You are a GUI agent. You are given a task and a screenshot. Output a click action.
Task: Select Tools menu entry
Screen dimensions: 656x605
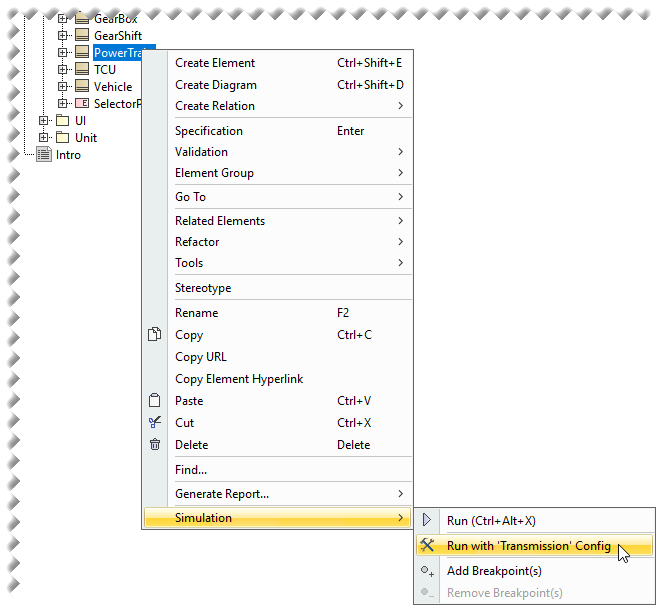tap(277, 262)
